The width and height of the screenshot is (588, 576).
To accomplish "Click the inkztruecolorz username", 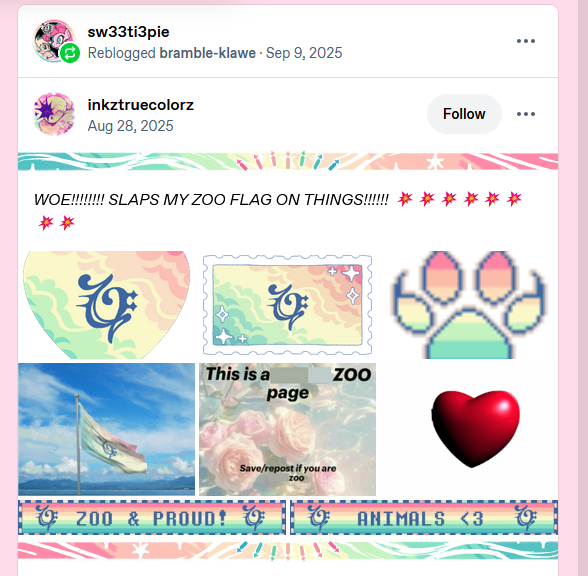I will click(141, 105).
